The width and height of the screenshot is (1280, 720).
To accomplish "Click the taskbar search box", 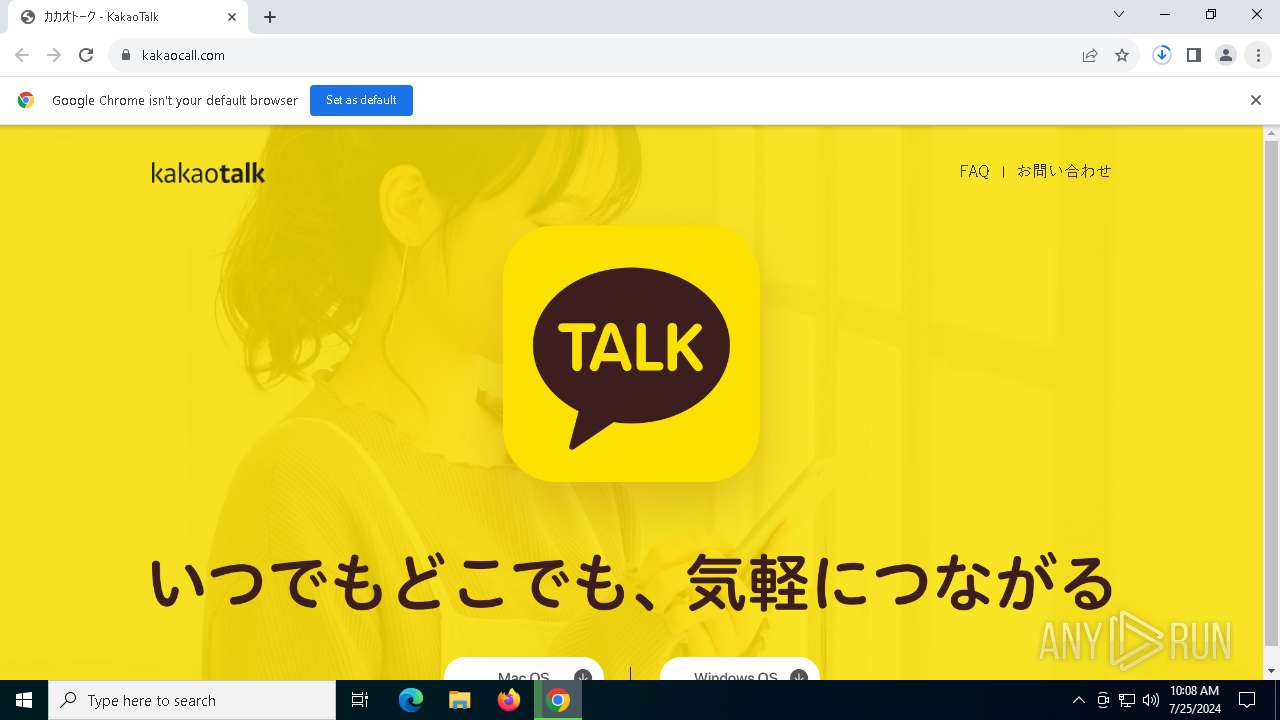I will [x=192, y=700].
